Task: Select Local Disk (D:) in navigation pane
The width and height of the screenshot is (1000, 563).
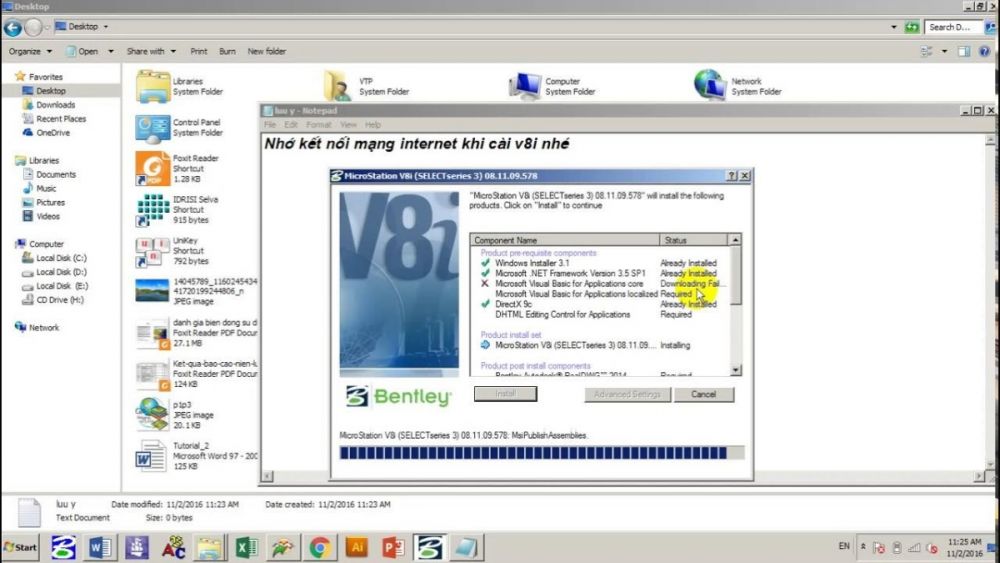Action: [x=61, y=272]
